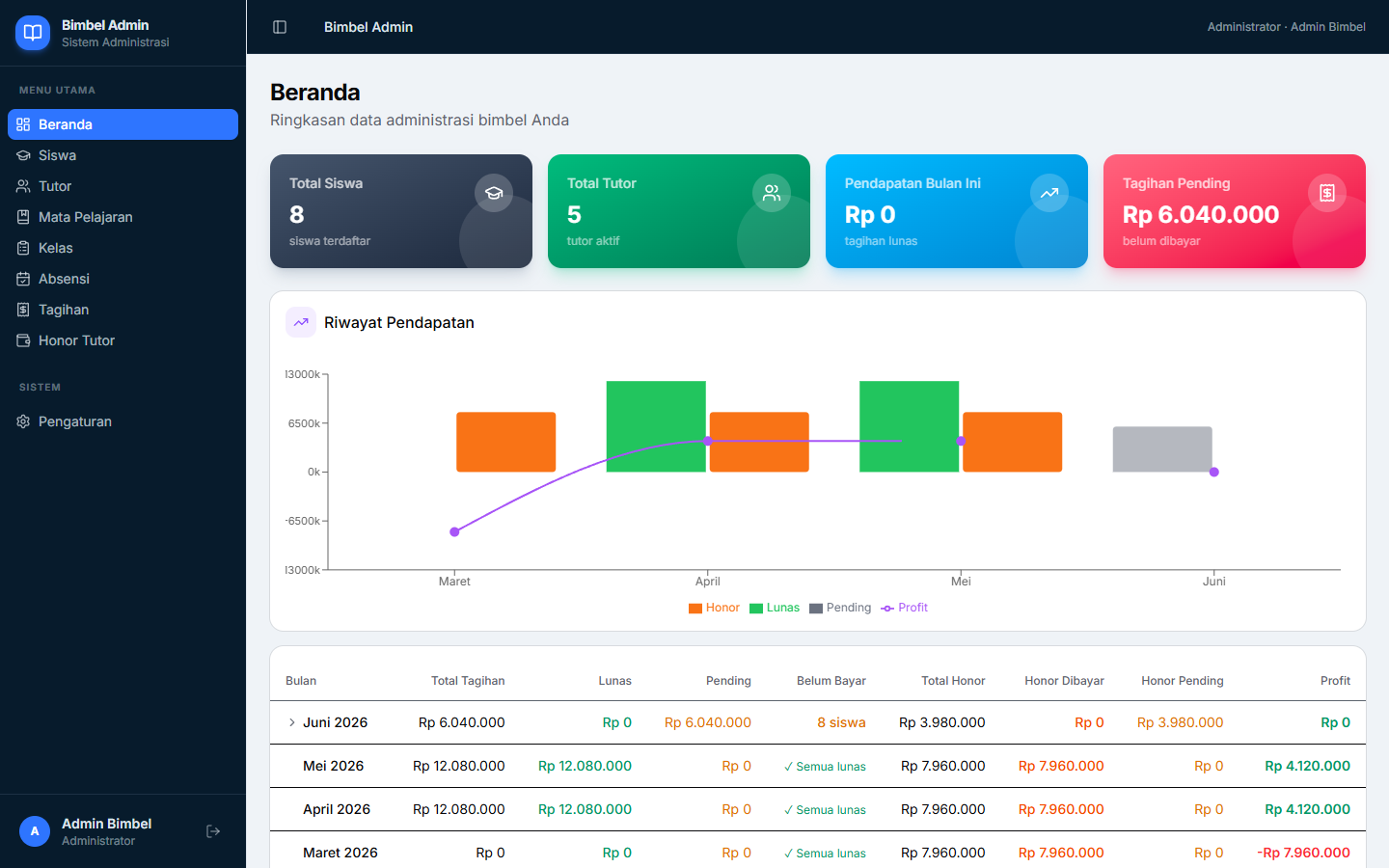Click the Pengaturan gear icon

(x=23, y=421)
